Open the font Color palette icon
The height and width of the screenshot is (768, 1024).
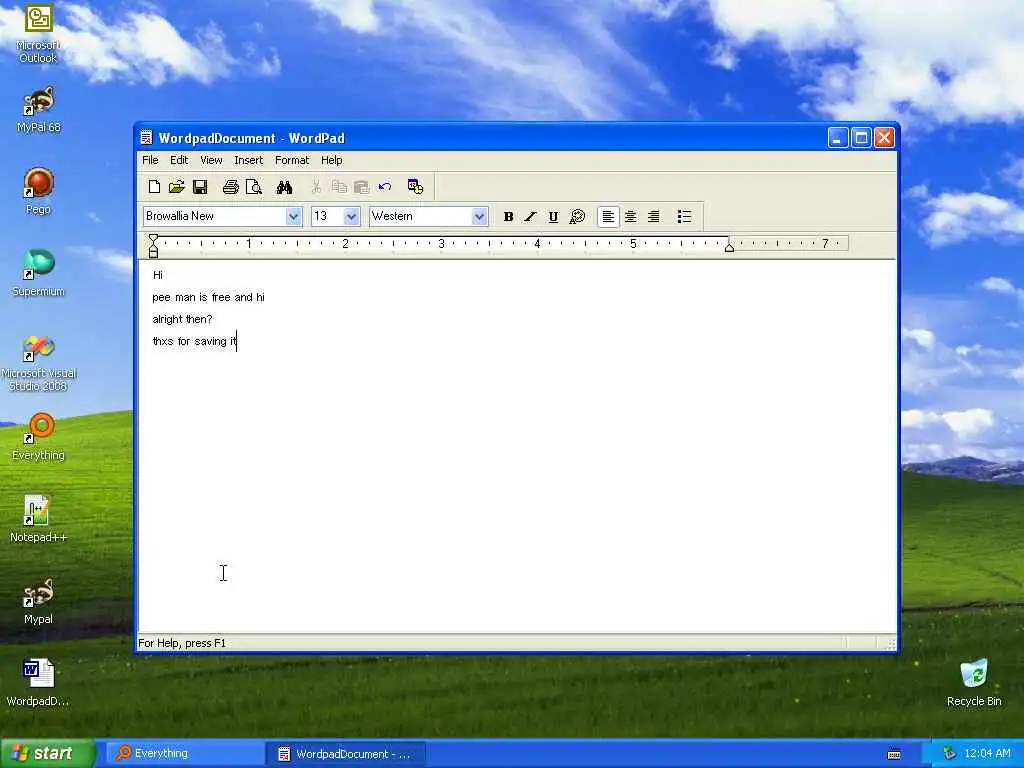click(x=577, y=217)
